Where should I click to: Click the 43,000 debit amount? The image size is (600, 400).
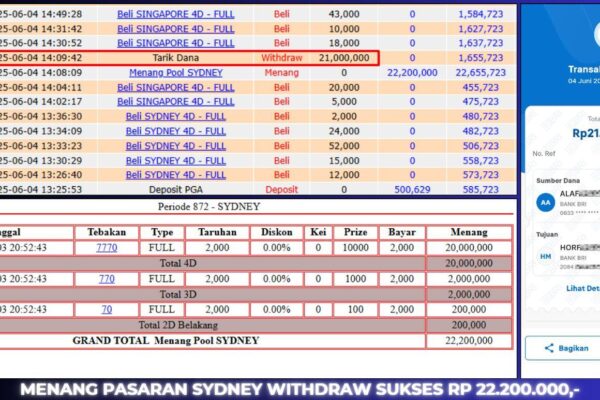(344, 14)
